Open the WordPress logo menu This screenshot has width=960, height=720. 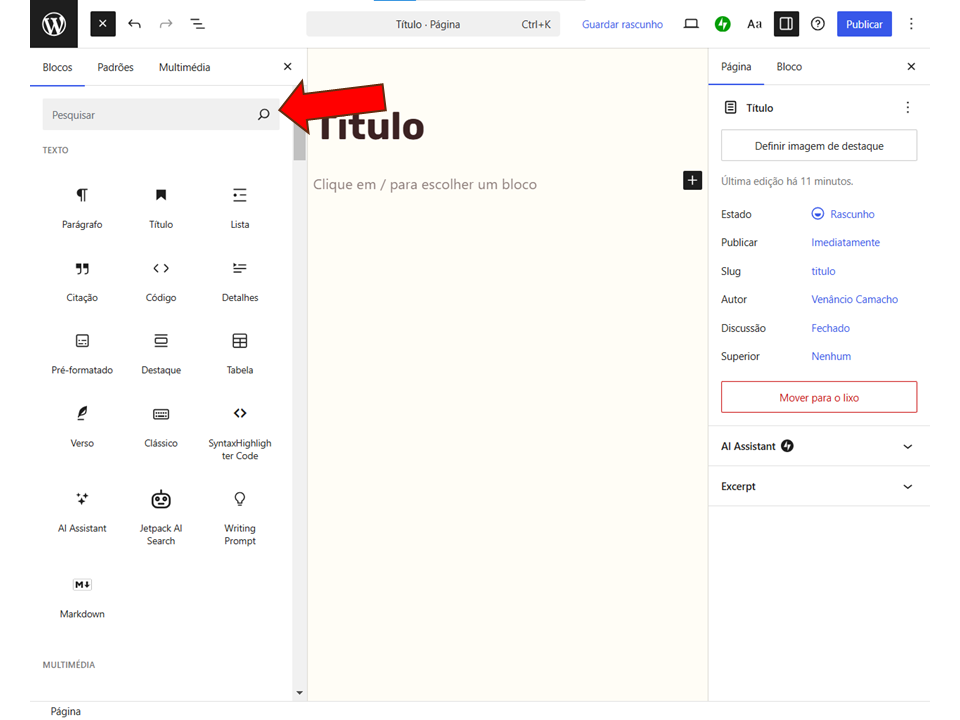tap(54, 24)
